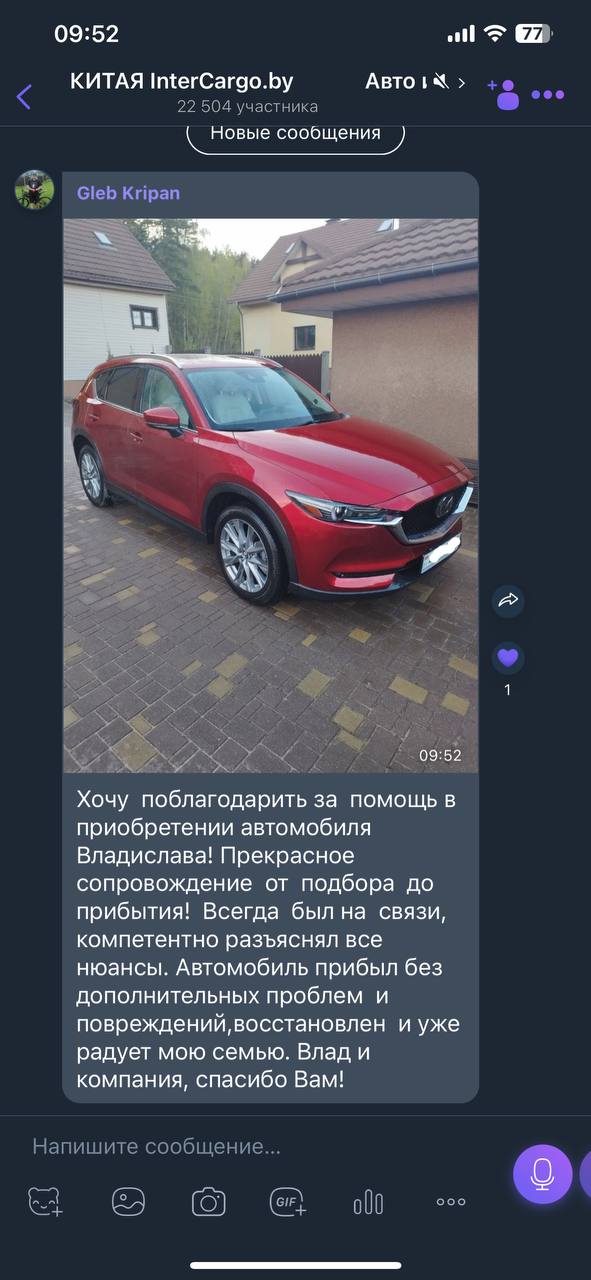Tap the back arrow icon
591x1280 pixels.
coord(24,96)
